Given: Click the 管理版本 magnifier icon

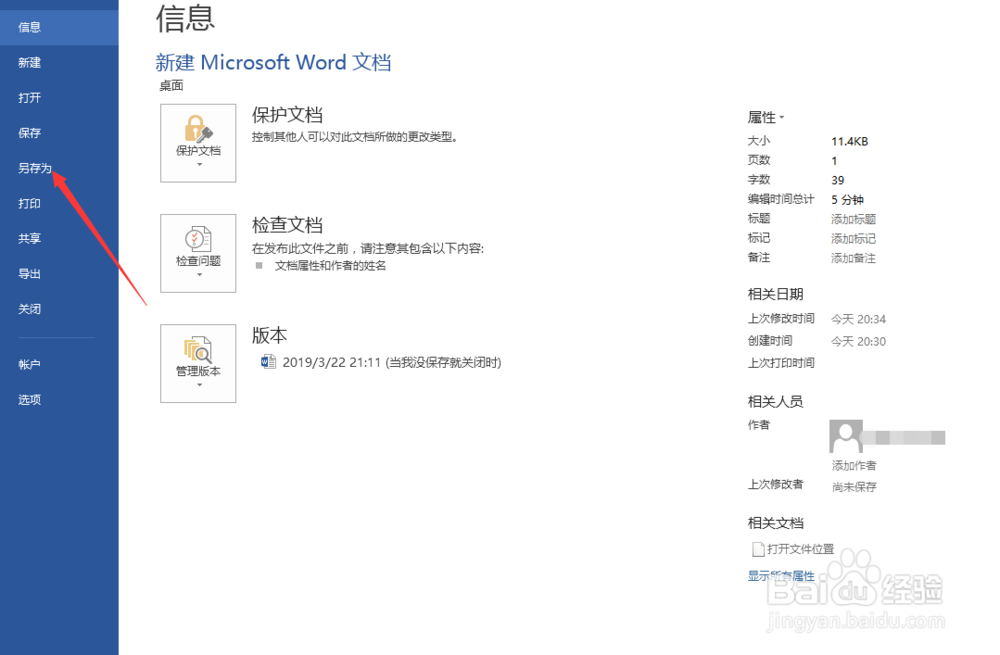Looking at the screenshot, I should coord(198,349).
